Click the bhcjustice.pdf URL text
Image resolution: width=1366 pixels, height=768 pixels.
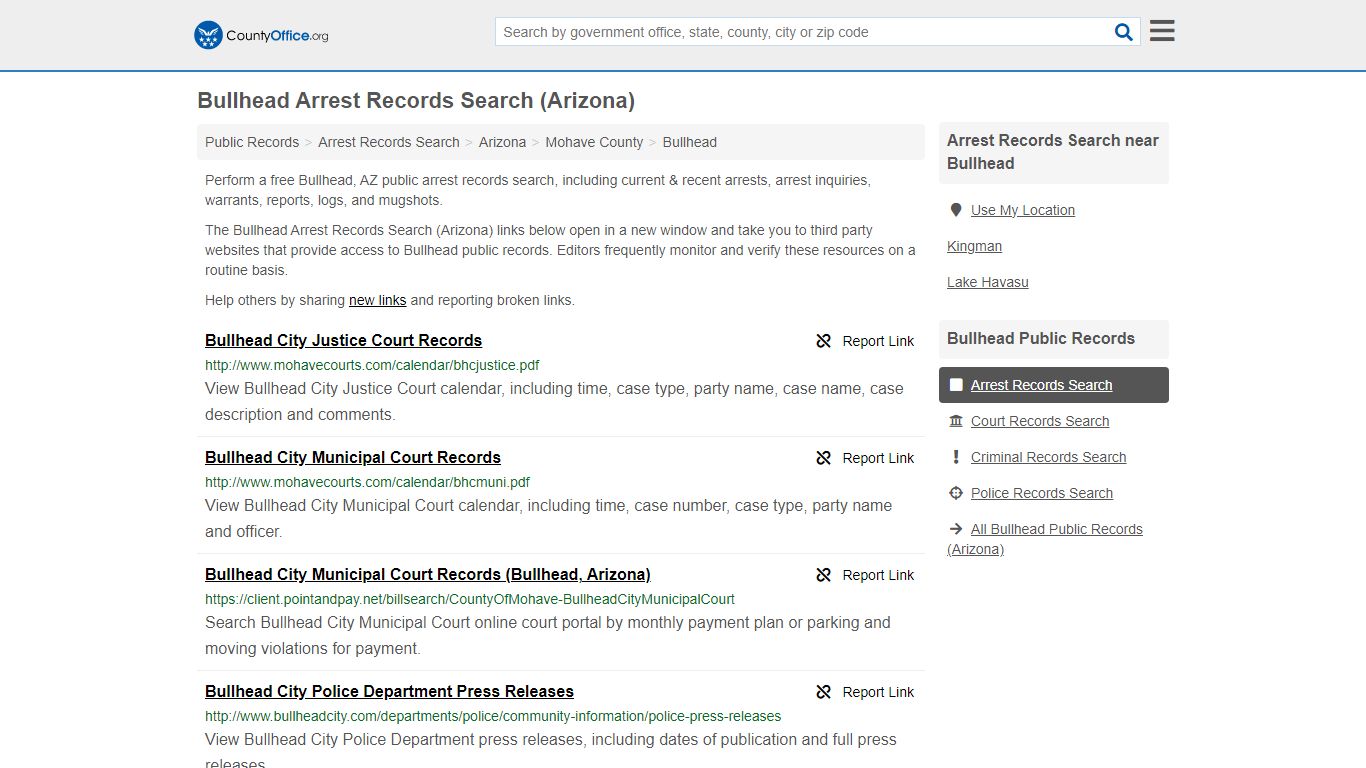click(x=372, y=365)
